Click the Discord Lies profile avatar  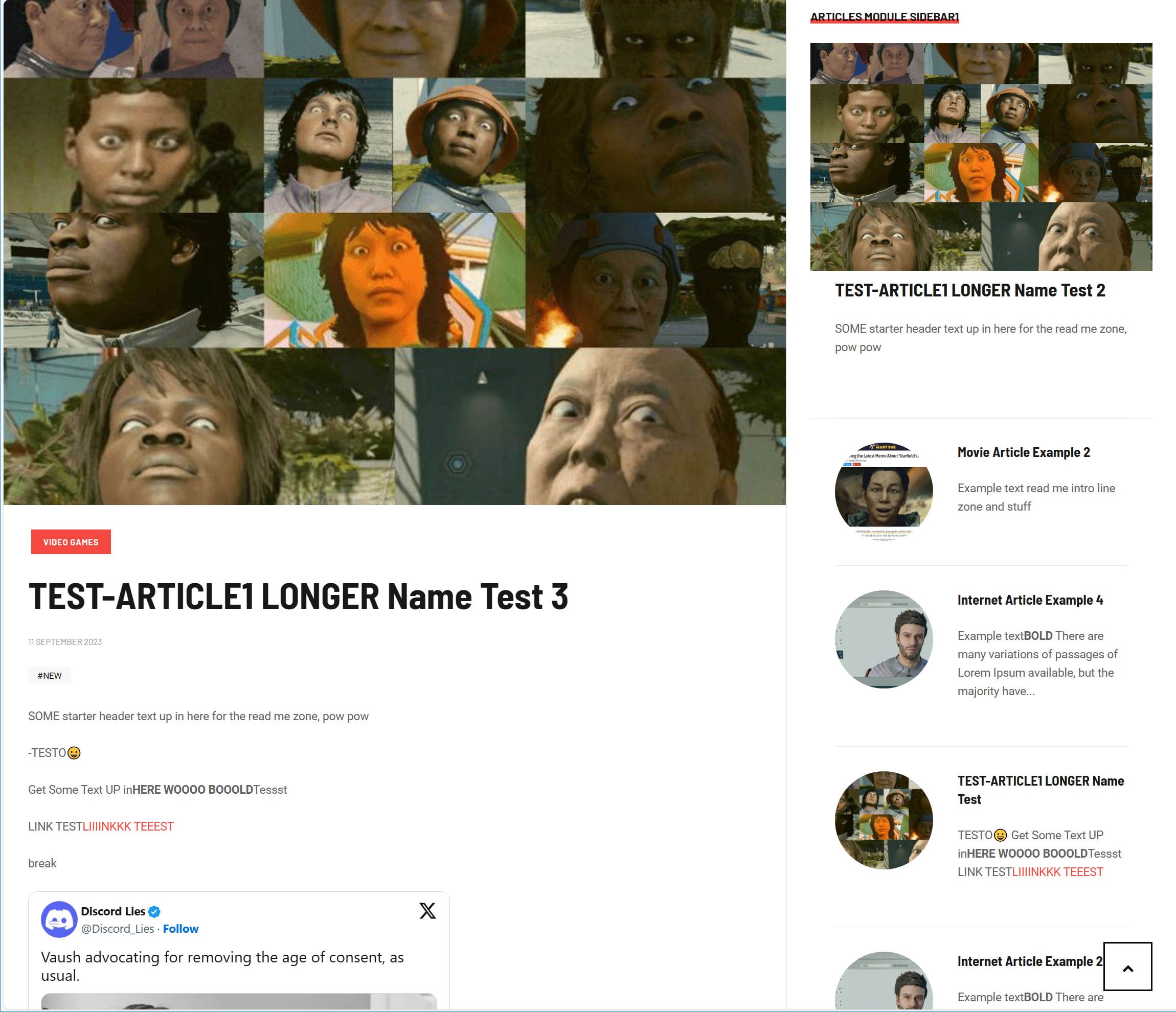point(59,919)
